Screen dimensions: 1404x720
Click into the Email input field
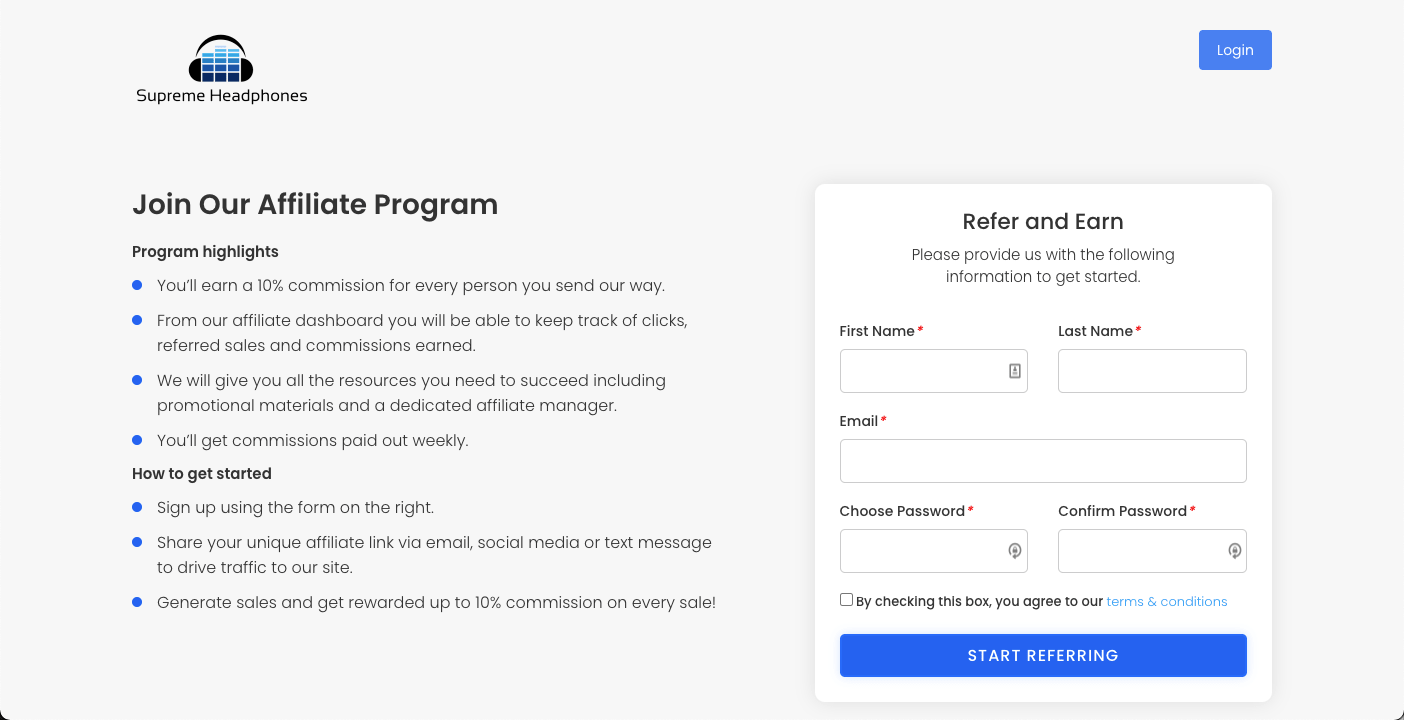[1043, 461]
